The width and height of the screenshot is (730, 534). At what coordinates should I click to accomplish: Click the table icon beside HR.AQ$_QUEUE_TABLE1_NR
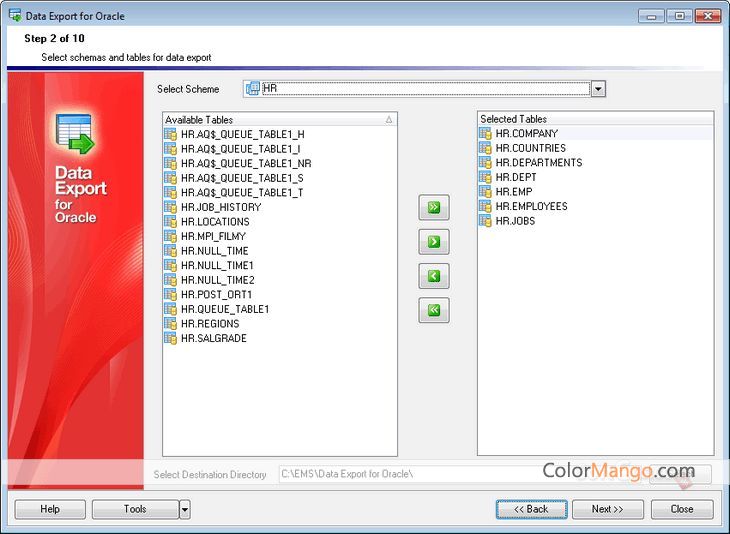pyautogui.click(x=170, y=163)
